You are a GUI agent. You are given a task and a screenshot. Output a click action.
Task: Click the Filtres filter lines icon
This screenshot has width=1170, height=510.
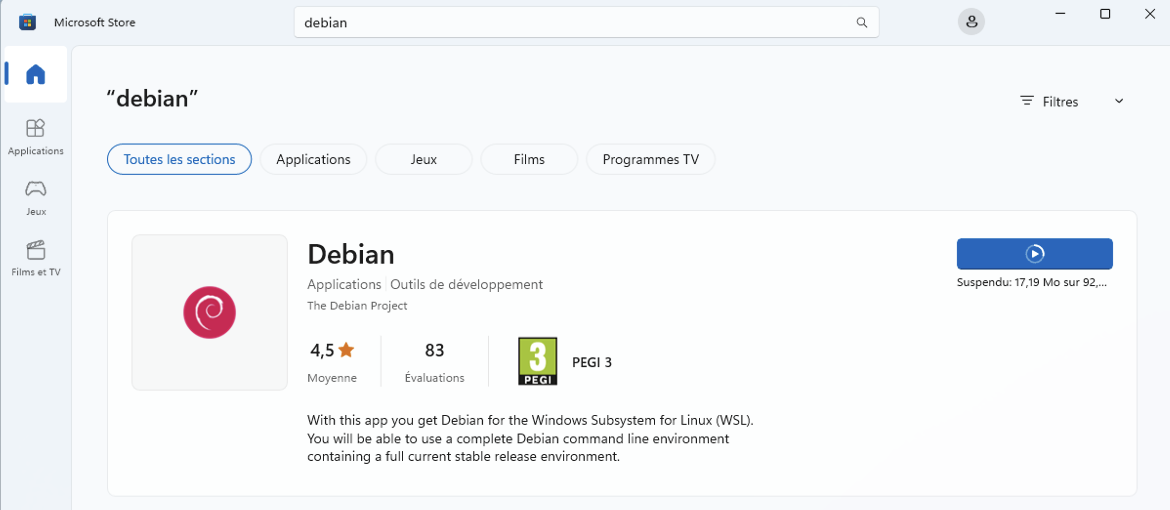1027,101
